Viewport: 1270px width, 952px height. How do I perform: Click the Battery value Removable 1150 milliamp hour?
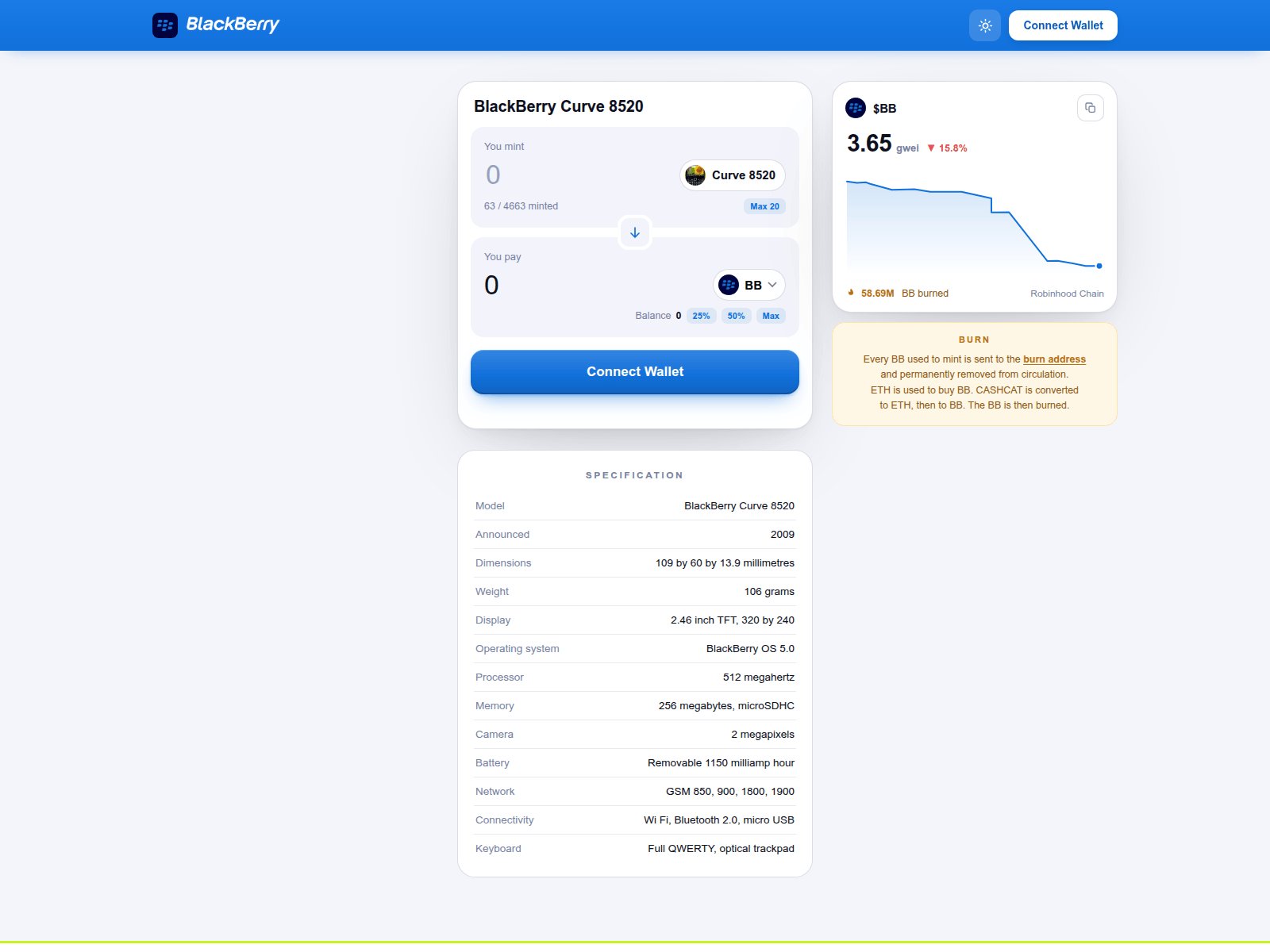[721, 763]
